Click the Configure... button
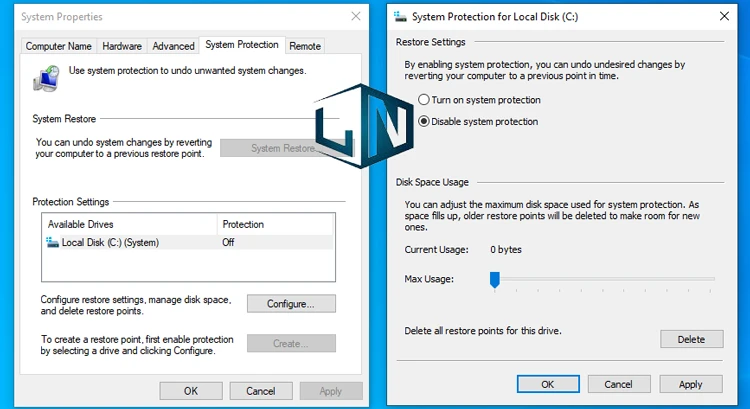Screen dimensions: 750x409 (291, 304)
